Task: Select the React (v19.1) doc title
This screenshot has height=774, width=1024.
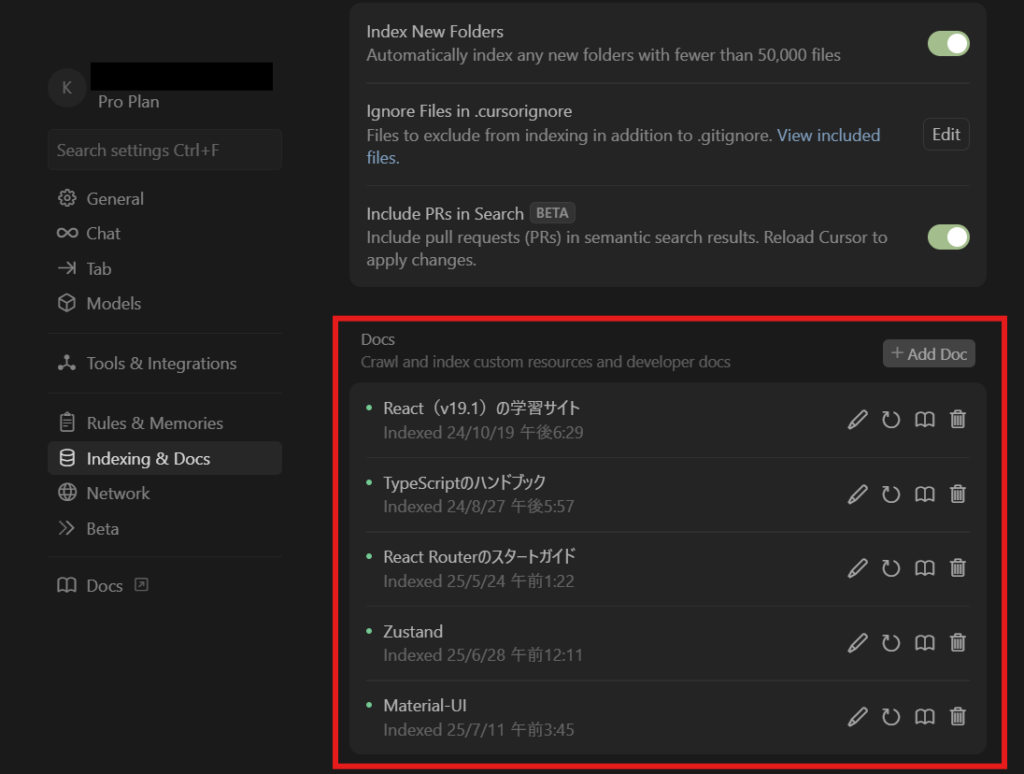Action: pos(481,408)
